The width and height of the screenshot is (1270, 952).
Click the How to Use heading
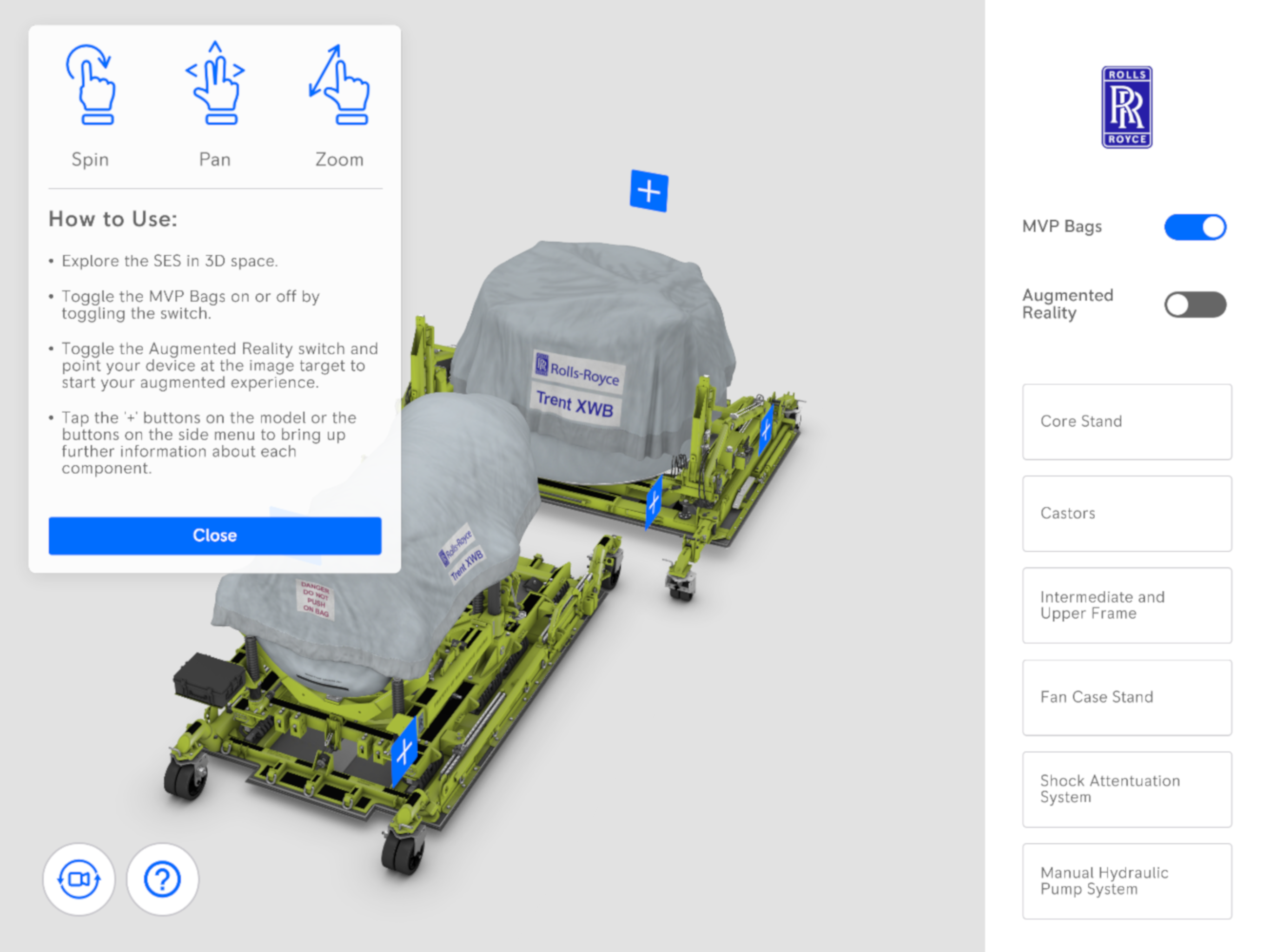[113, 219]
